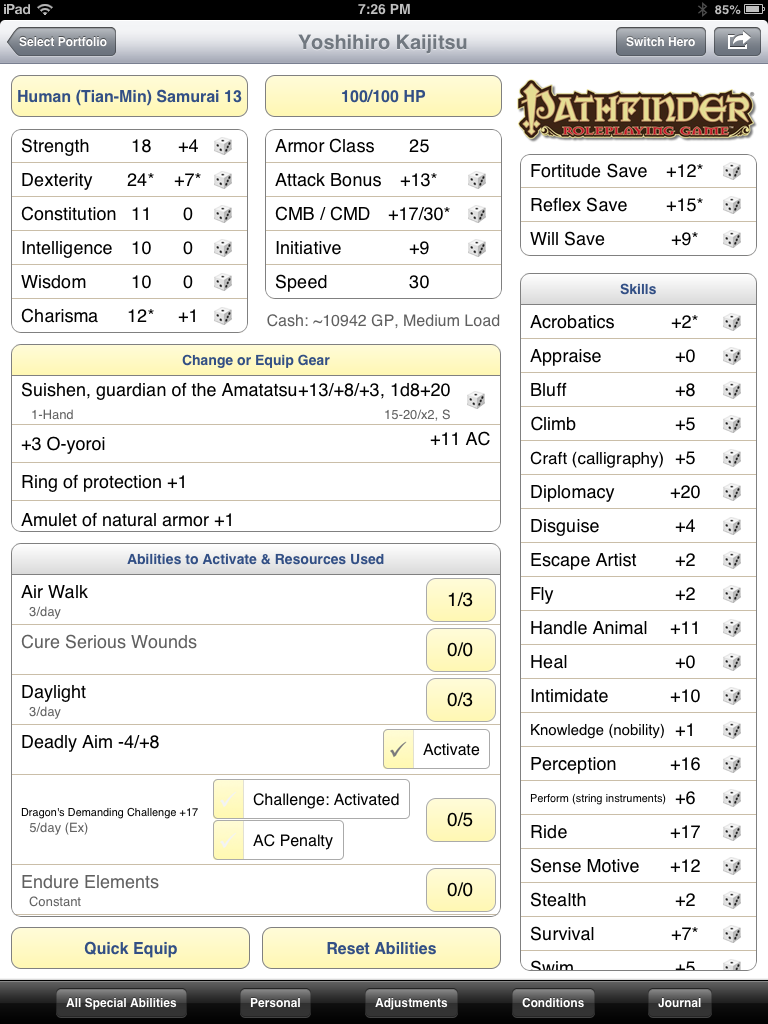Tap the 100/100 HP box
Viewport: 768px width, 1024px height.
click(x=383, y=97)
